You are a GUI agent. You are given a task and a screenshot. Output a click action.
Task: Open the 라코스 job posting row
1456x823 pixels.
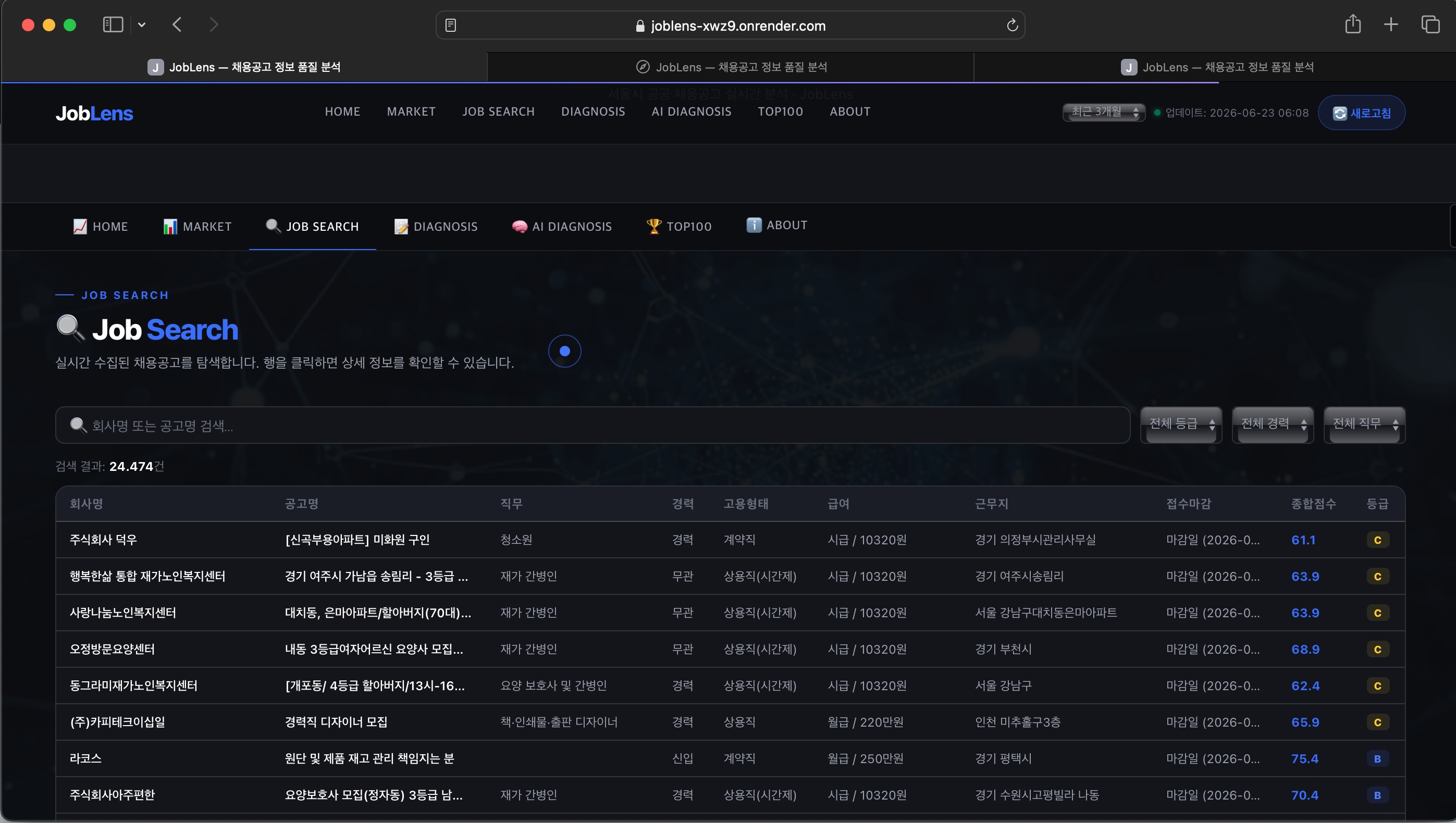[730, 758]
